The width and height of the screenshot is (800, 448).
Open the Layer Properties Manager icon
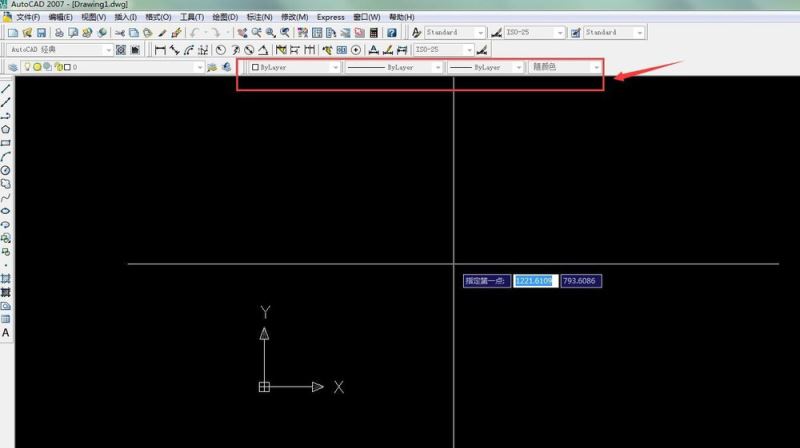[x=13, y=67]
